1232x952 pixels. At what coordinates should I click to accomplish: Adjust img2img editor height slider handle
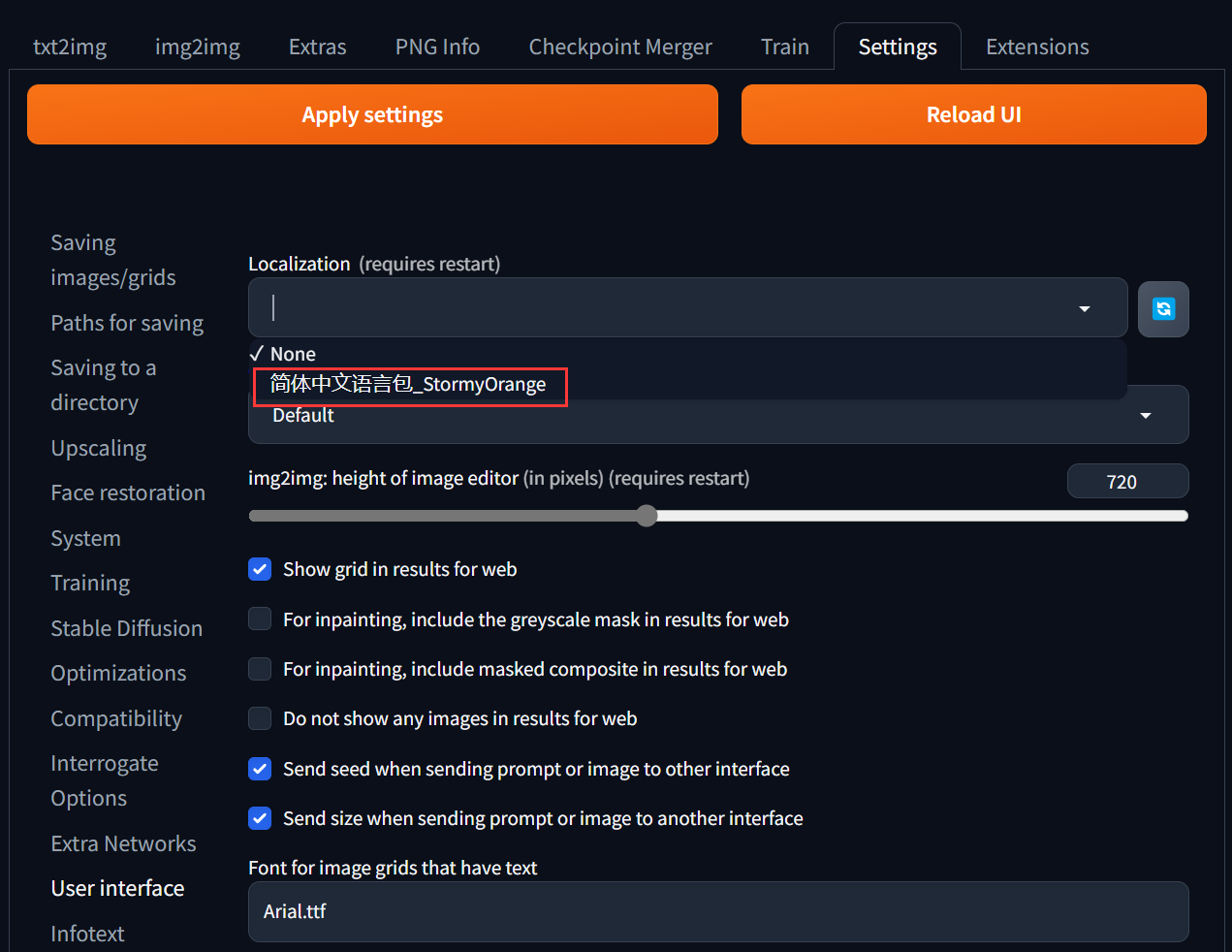click(x=647, y=516)
